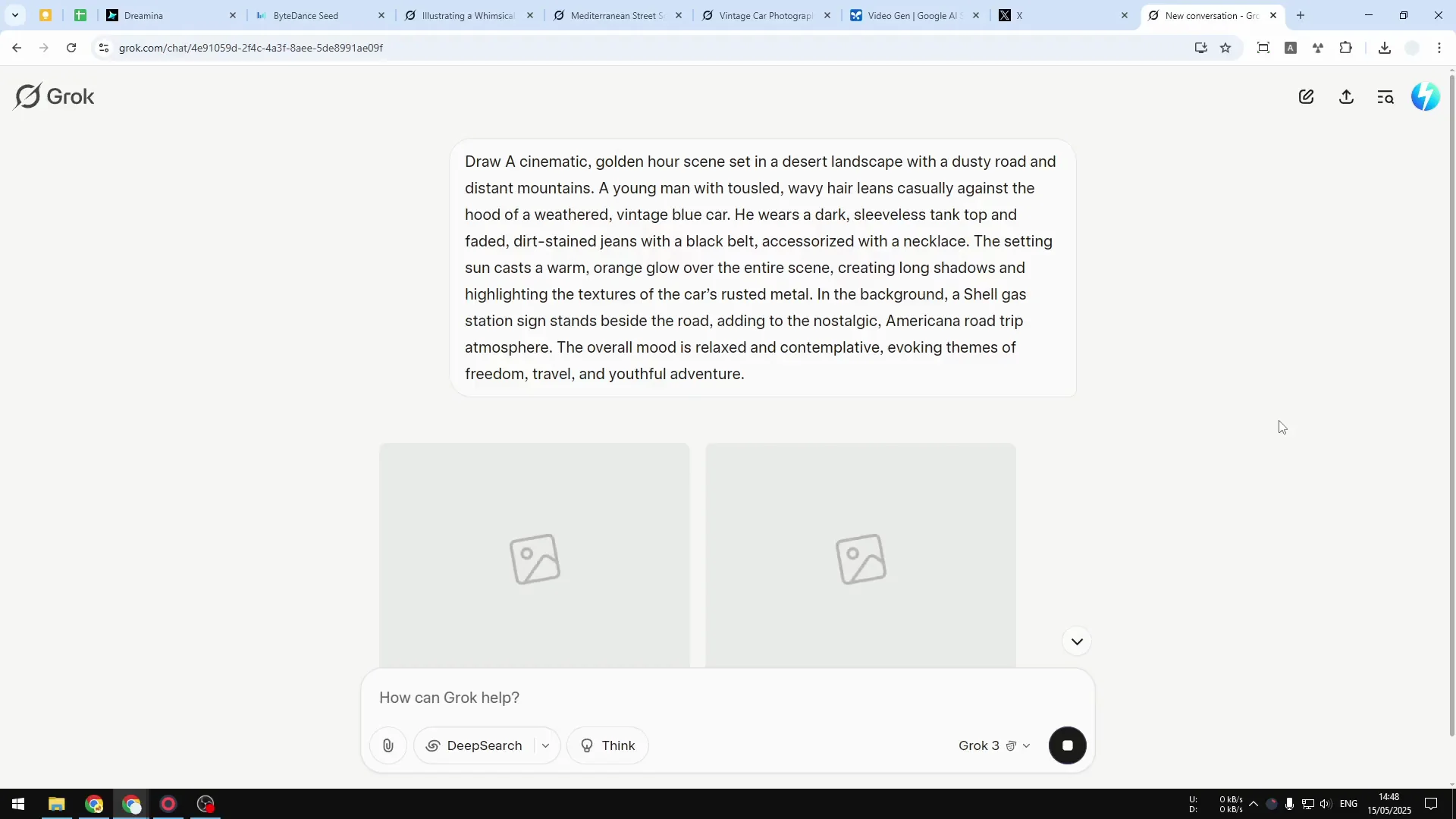This screenshot has width=1456, height=819.
Task: Click the upload file icon near top right
Action: click(1347, 96)
